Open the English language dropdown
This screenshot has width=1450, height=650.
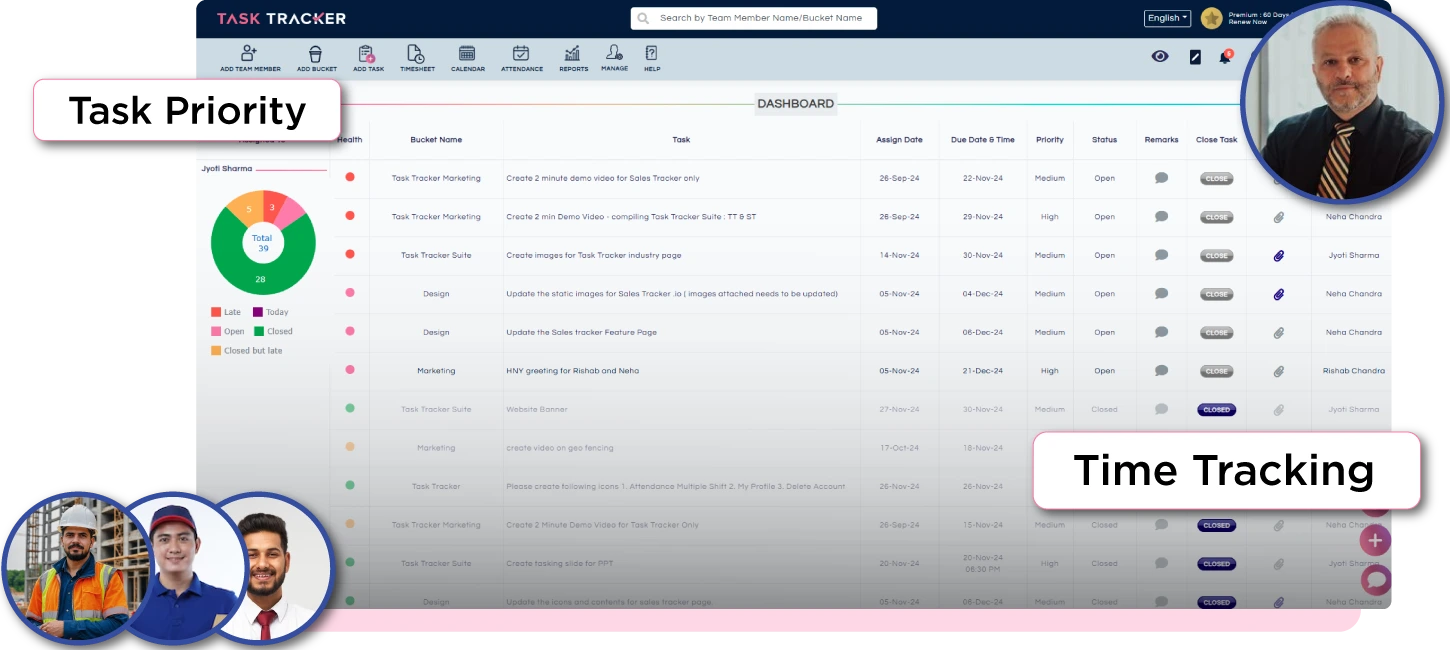[x=1167, y=18]
